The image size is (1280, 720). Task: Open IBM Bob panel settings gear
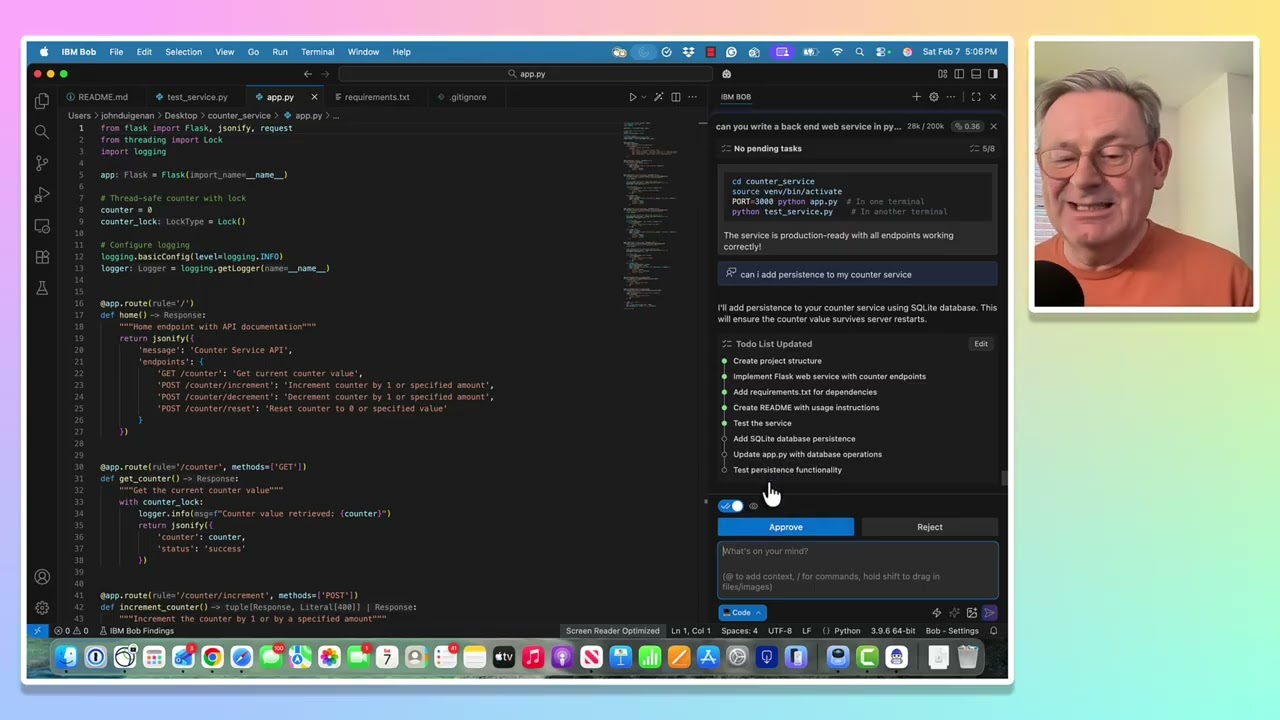click(934, 97)
